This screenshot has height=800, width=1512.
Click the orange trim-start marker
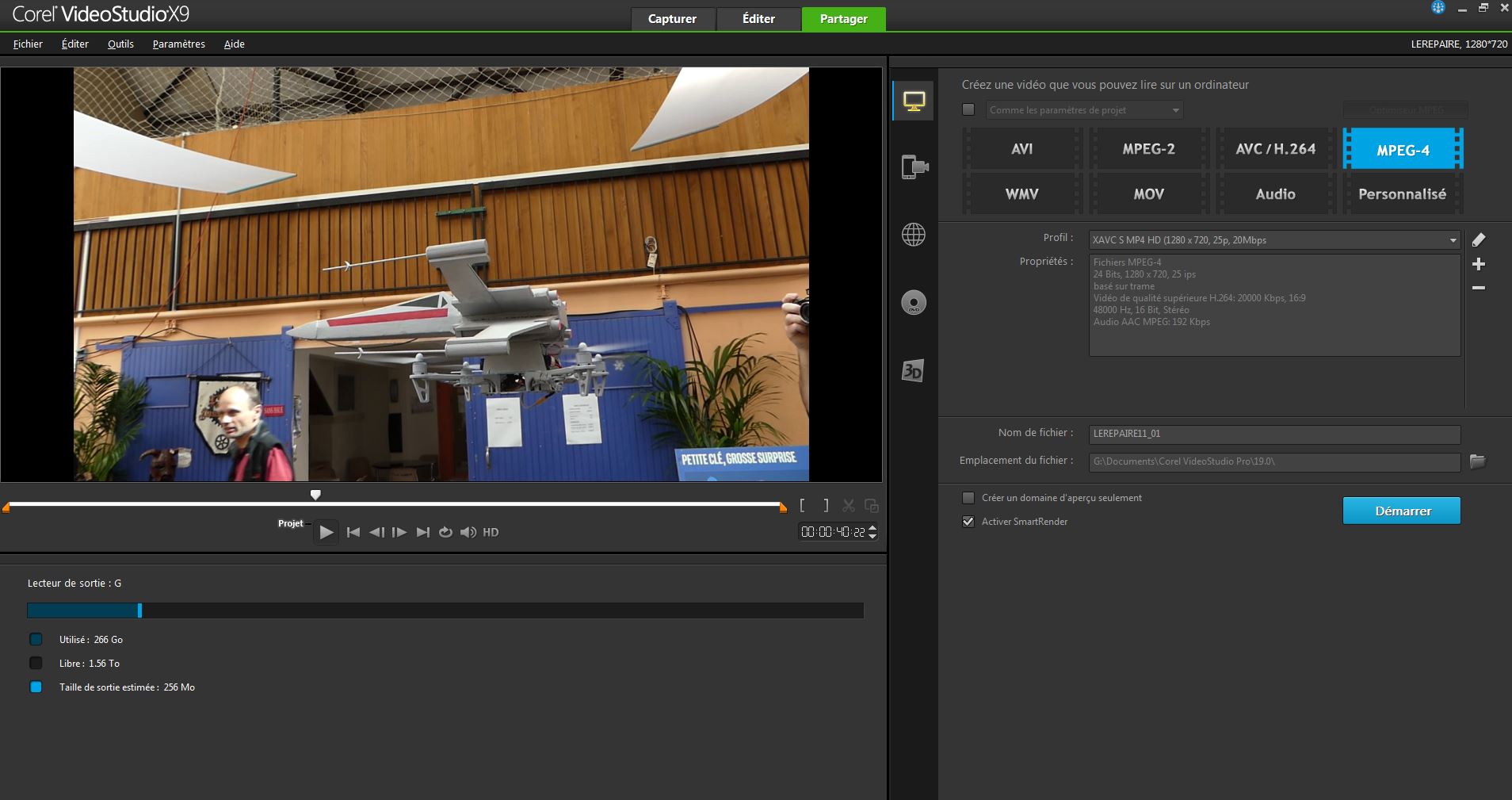(x=6, y=507)
